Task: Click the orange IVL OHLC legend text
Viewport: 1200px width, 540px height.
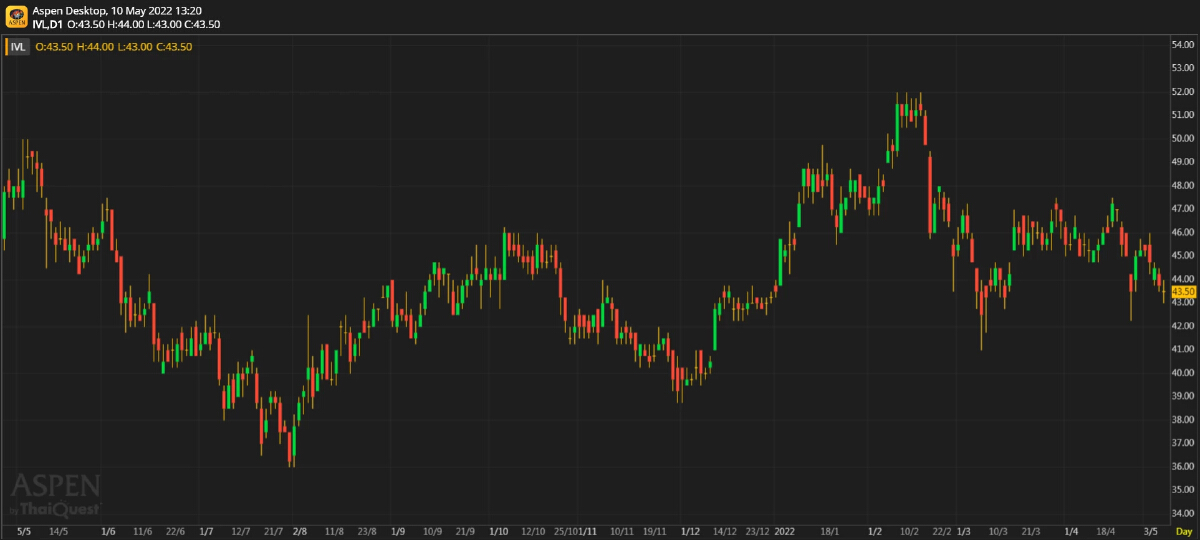Action: (113, 47)
